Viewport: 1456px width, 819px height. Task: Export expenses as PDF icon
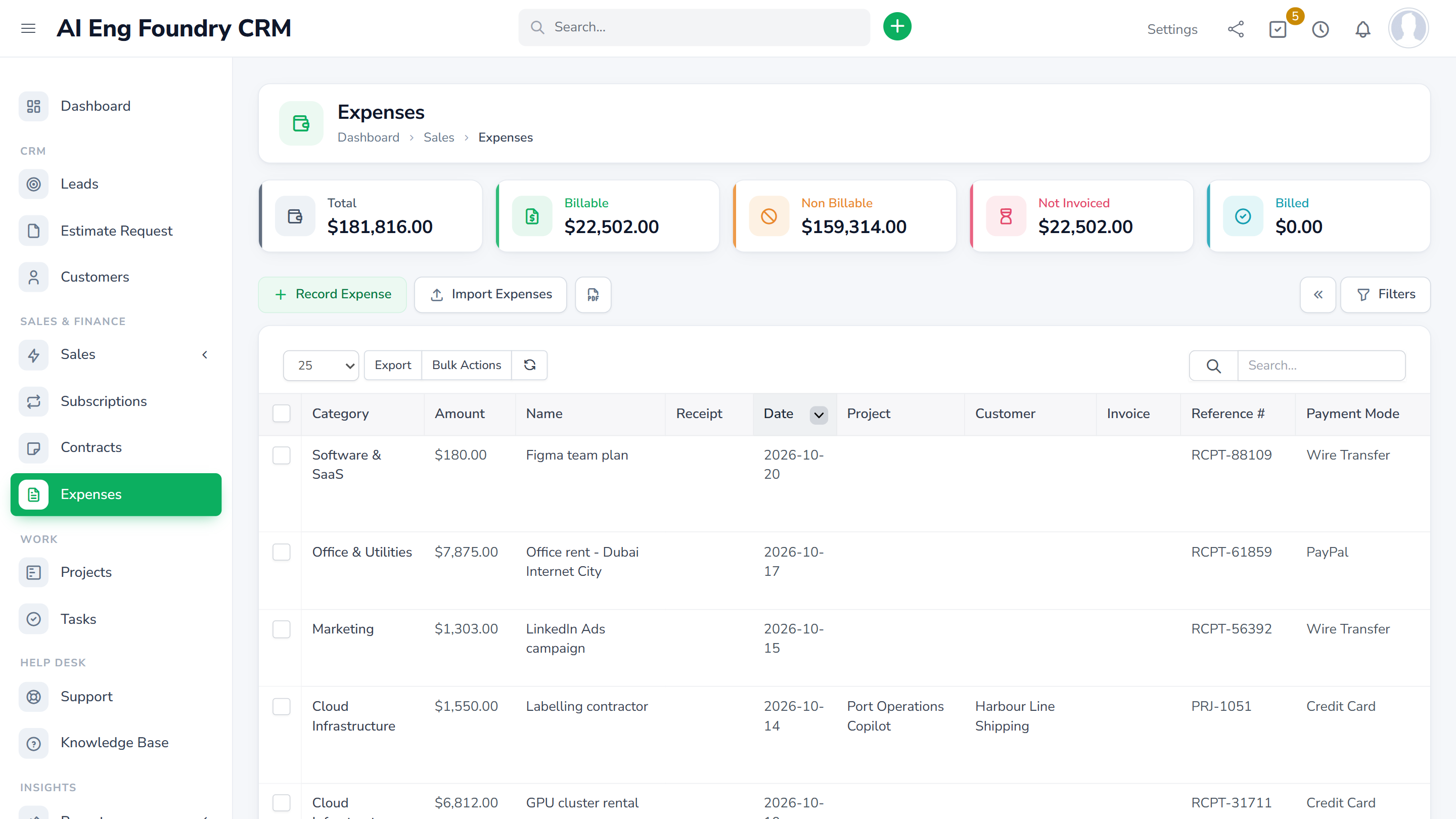pos(593,294)
